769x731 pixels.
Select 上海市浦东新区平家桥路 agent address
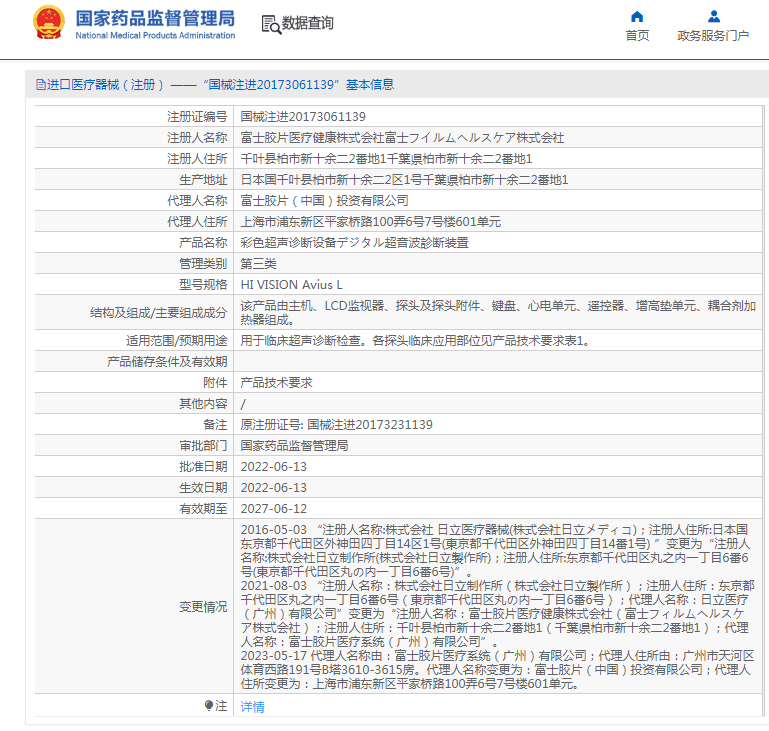(371, 222)
